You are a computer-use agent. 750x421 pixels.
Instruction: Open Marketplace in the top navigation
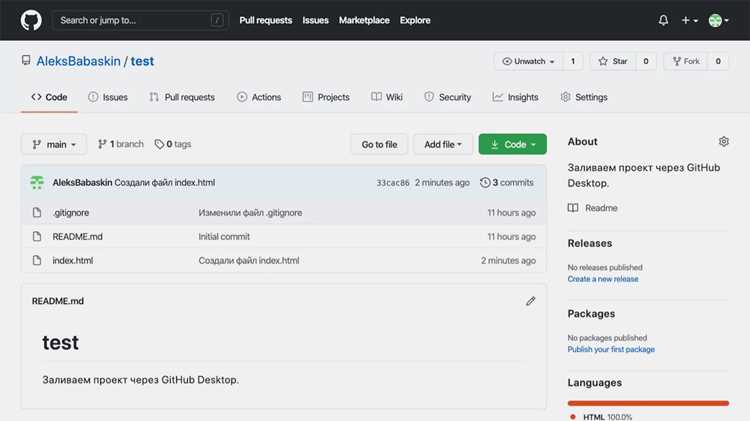(x=364, y=20)
